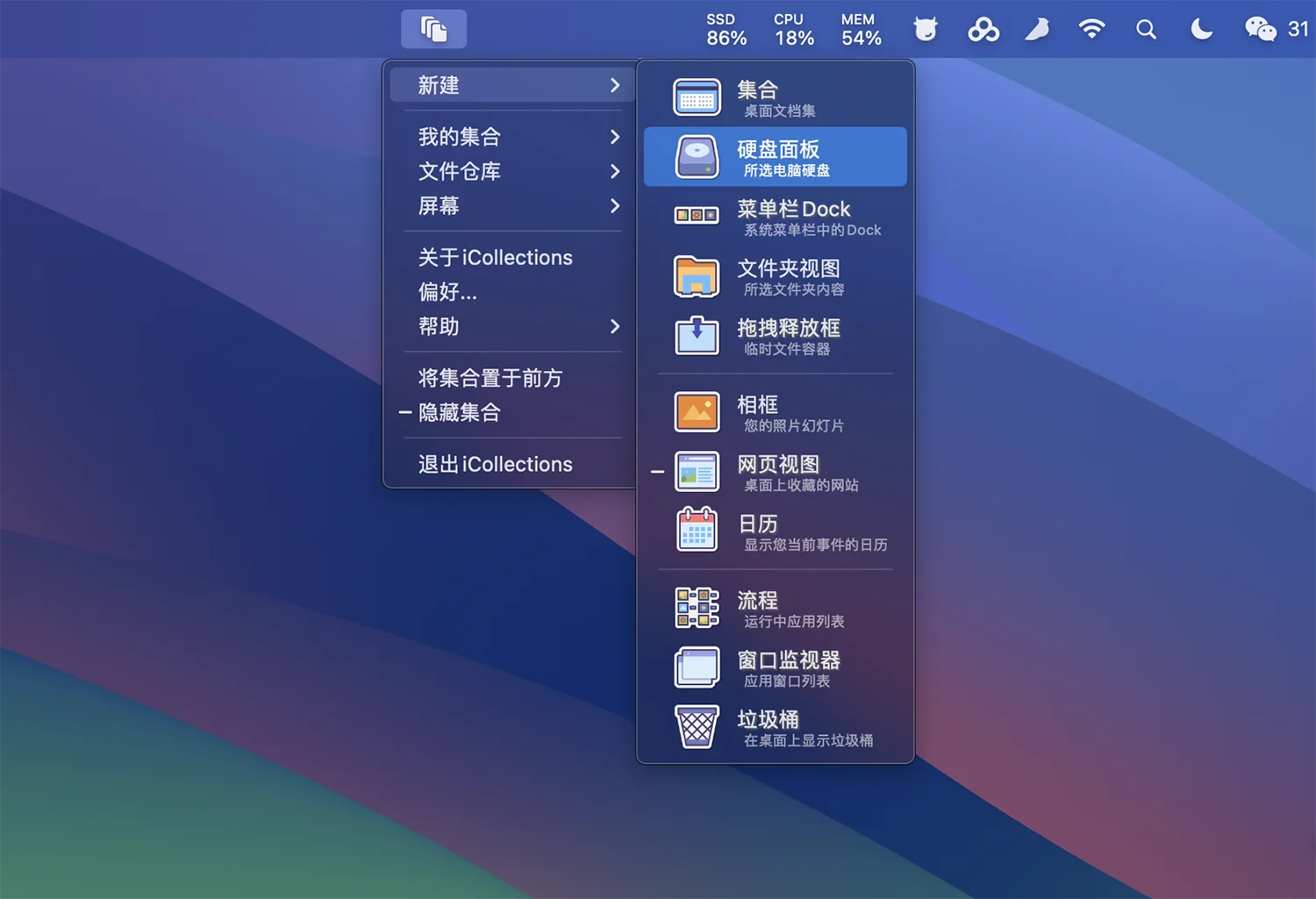The height and width of the screenshot is (899, 1316).
Task: Click the MEM 54% status item
Action: click(861, 30)
